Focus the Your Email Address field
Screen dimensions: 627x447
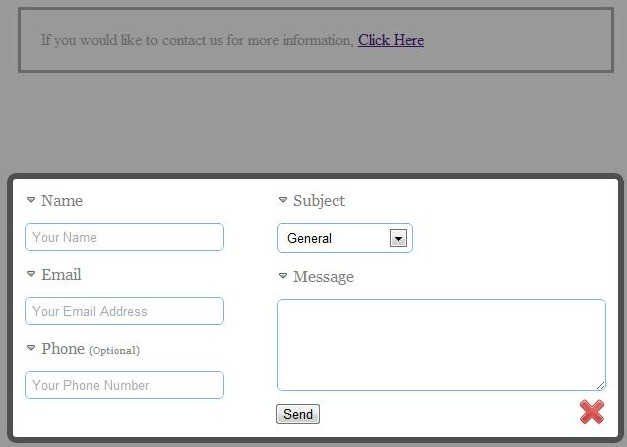click(124, 311)
